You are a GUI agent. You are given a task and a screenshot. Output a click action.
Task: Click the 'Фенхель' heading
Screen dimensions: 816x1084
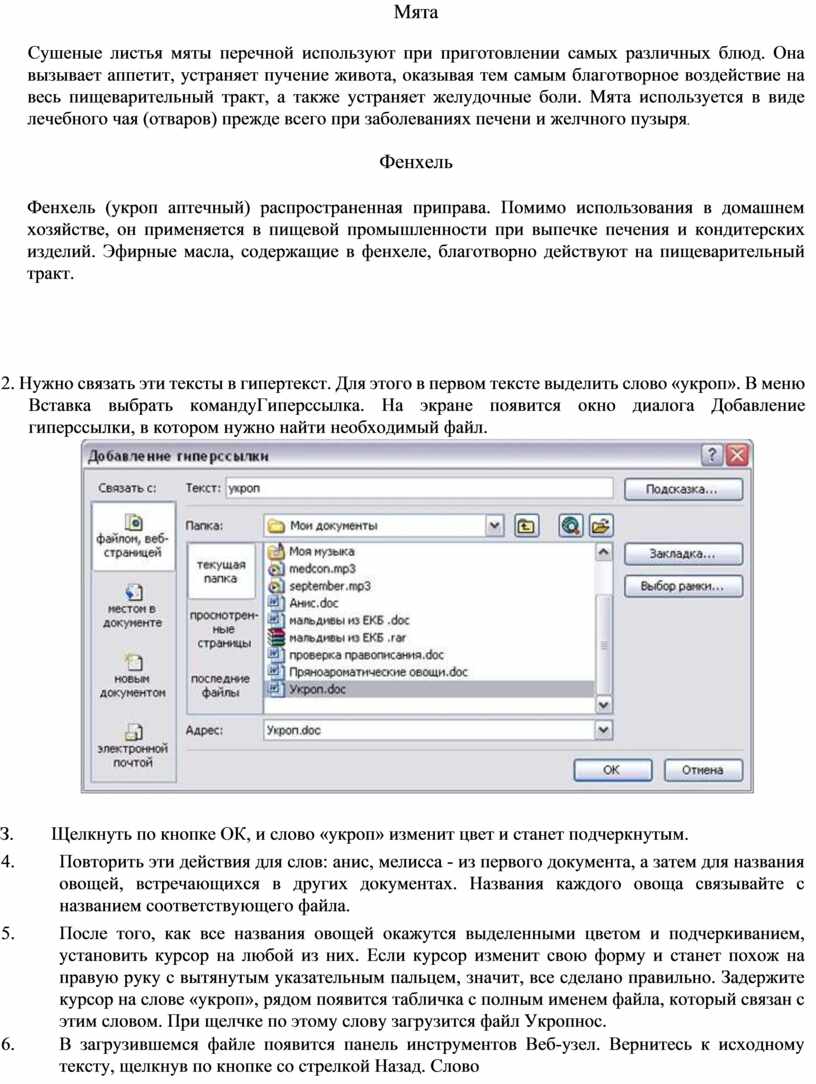click(416, 162)
